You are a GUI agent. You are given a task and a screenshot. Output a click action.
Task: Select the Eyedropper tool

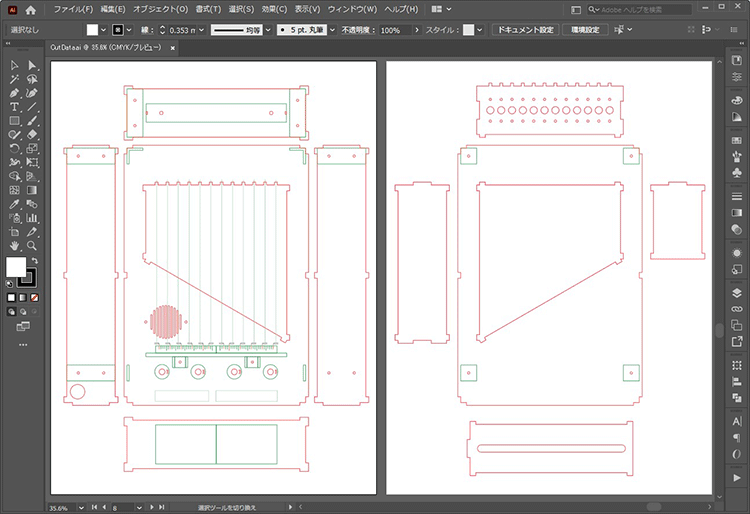(x=15, y=203)
